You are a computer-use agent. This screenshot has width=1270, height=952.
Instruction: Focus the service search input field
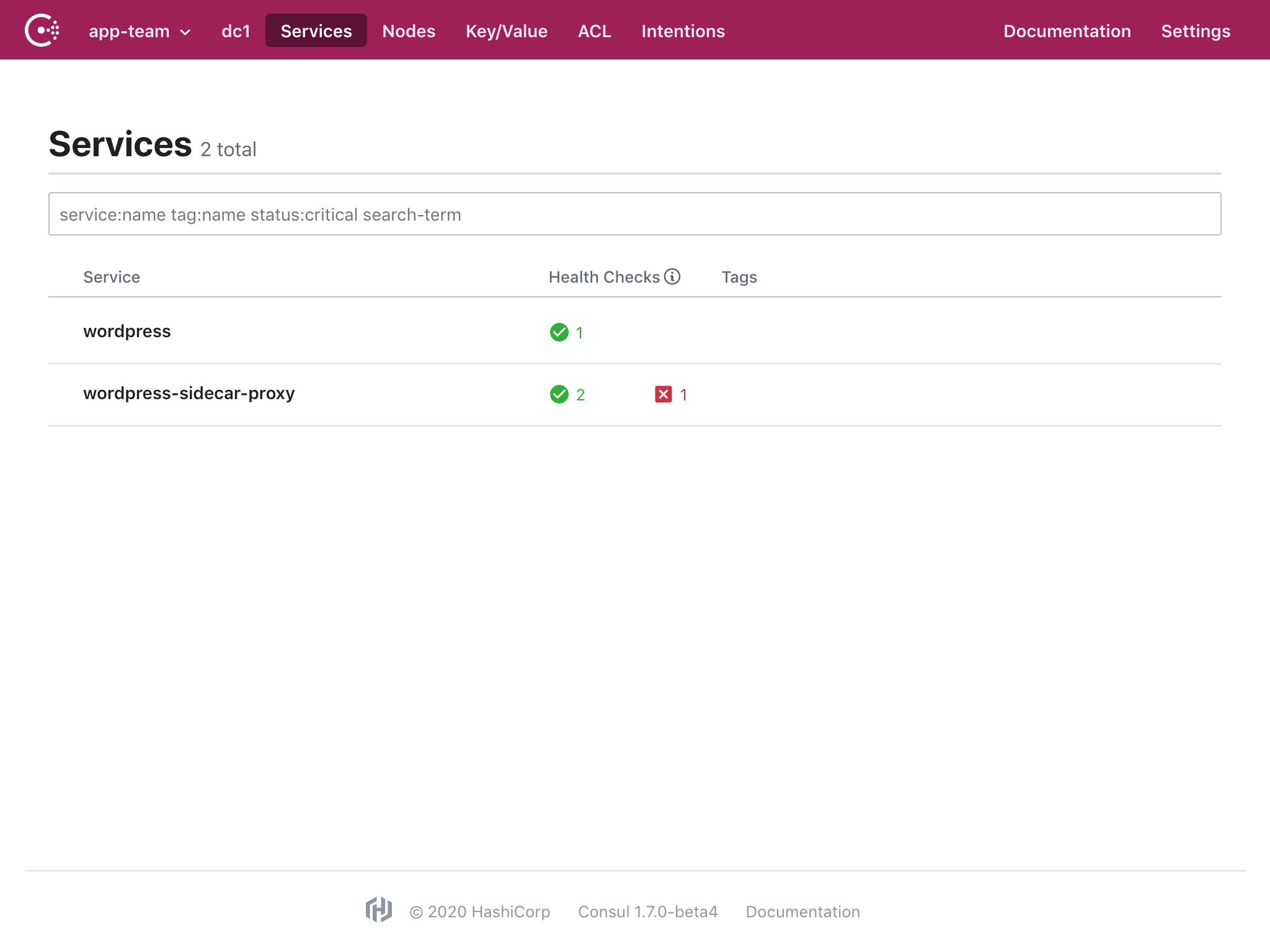(635, 214)
